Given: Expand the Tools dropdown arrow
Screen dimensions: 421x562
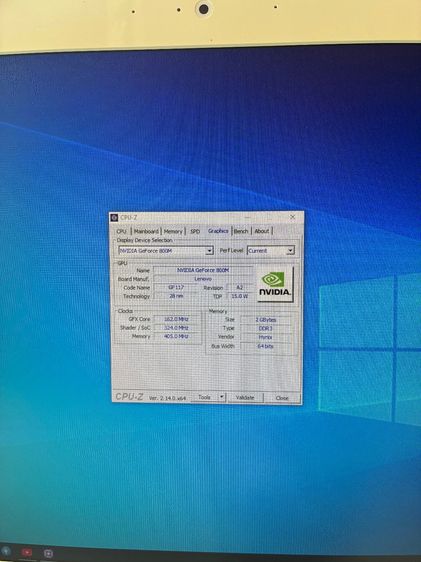Looking at the screenshot, I should (x=222, y=397).
